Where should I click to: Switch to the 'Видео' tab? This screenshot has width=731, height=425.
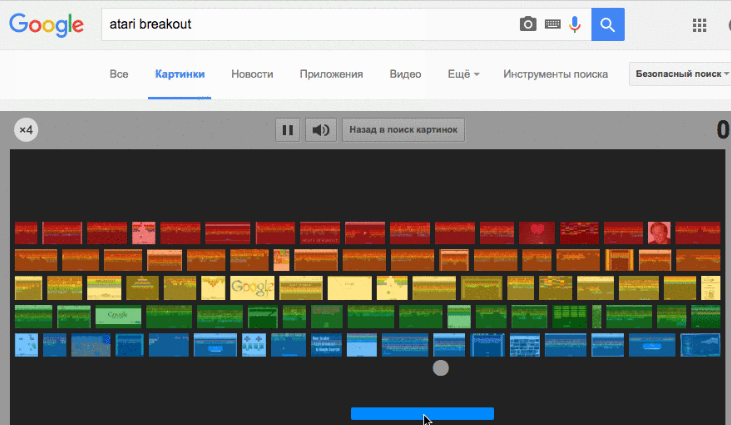[x=405, y=74]
